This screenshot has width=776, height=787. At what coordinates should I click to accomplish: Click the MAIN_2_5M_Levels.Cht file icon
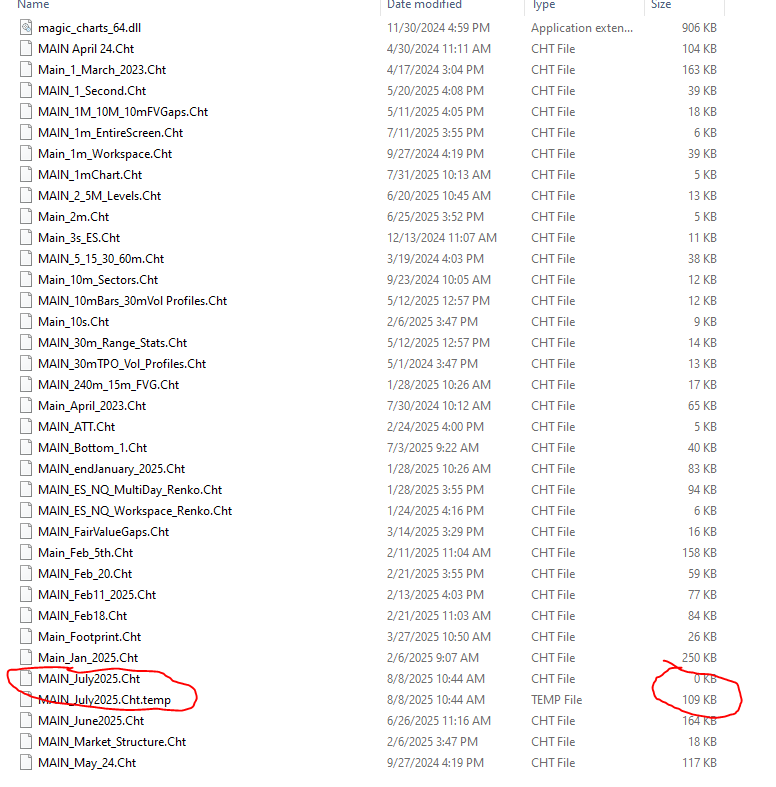tap(26, 196)
